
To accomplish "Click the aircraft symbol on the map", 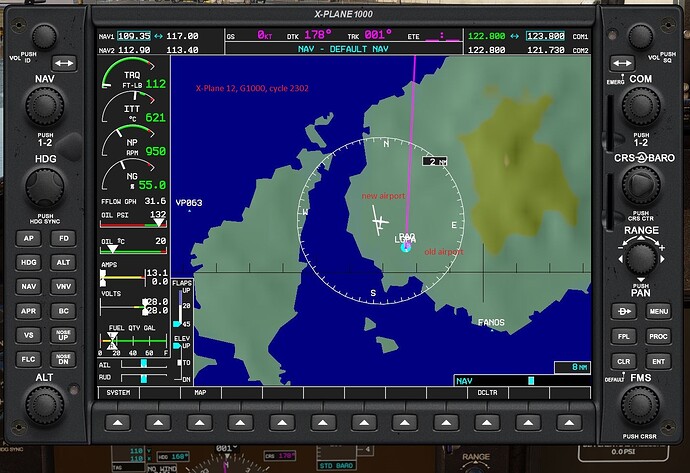I will (379, 220).
